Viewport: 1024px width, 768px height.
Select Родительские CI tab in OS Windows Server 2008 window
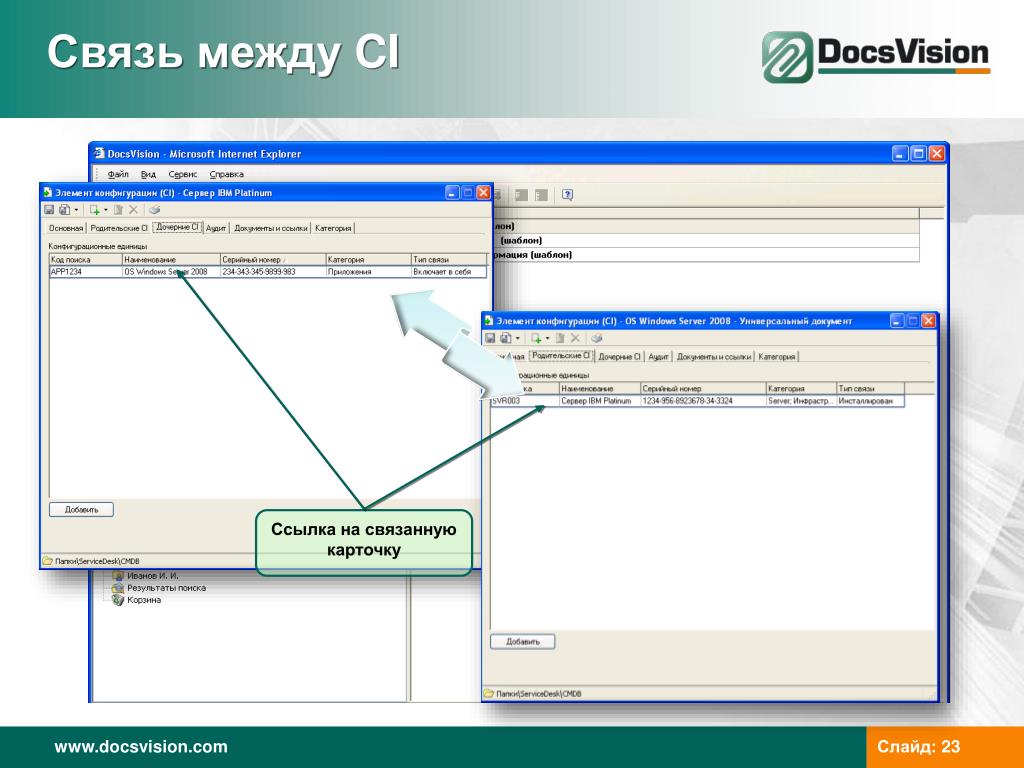(x=561, y=356)
